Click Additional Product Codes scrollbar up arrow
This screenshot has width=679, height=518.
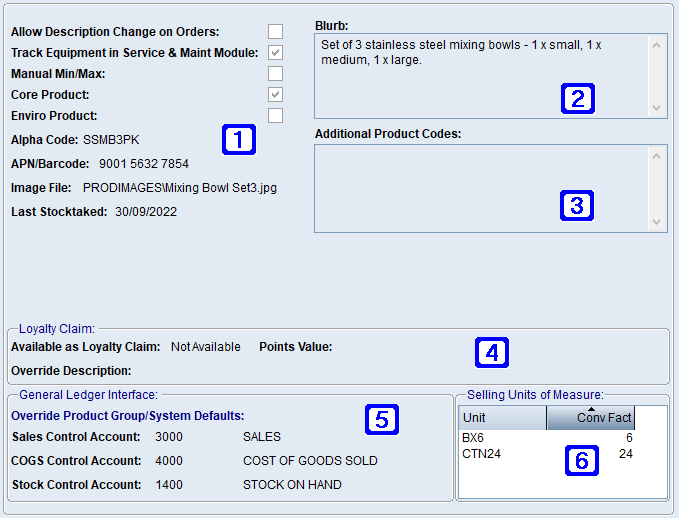pos(656,157)
